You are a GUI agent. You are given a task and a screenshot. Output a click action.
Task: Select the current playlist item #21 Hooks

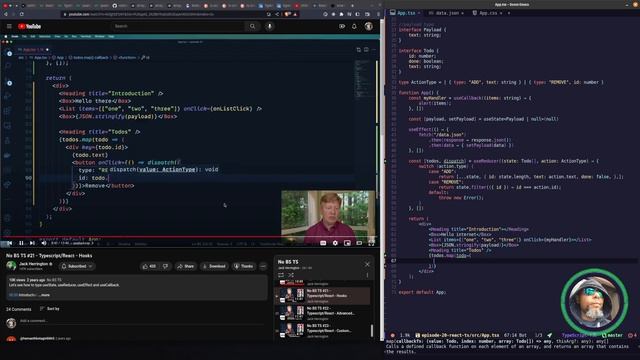[x=322, y=296]
